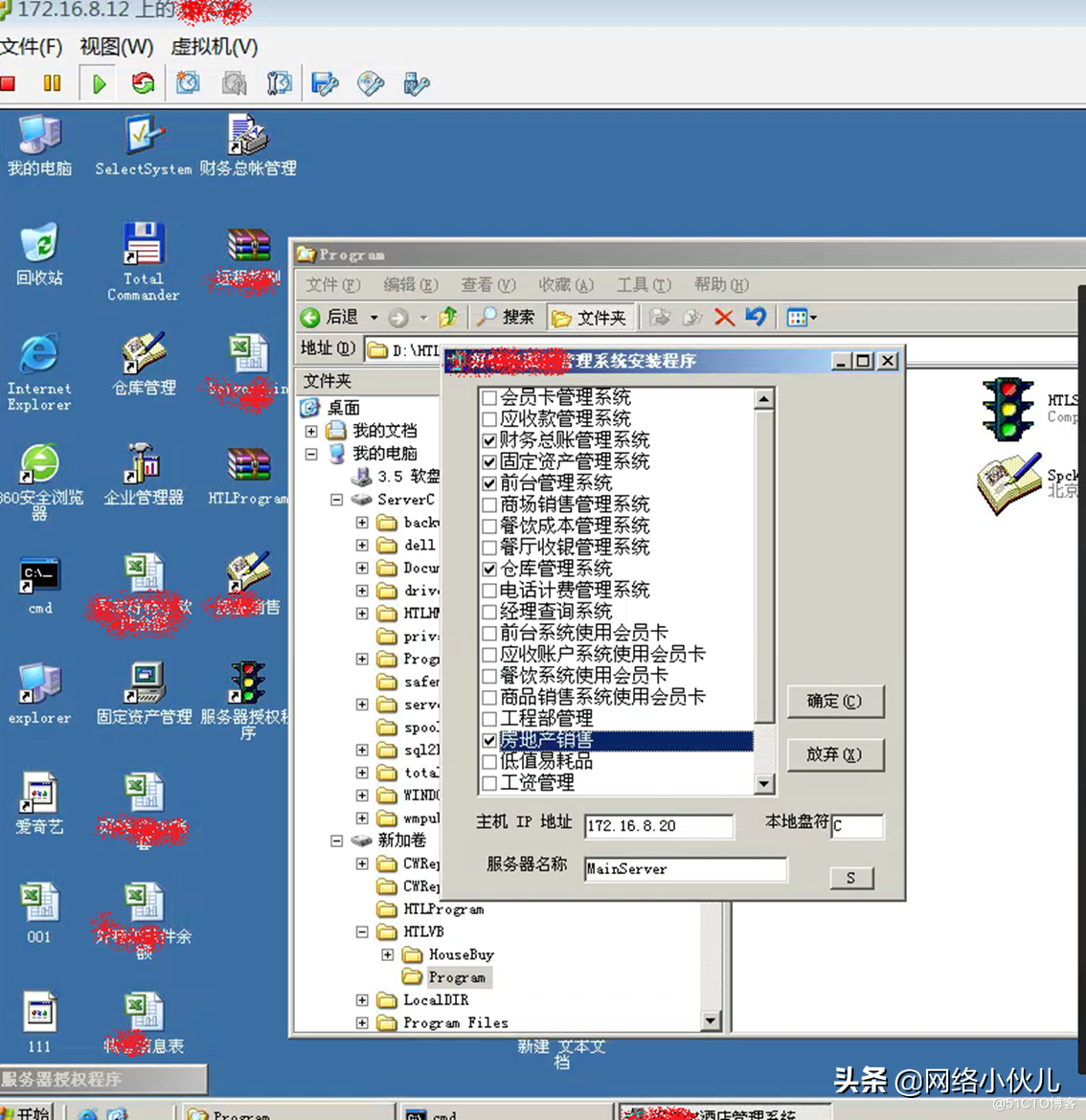Uncheck 前台管理系统 checkbox
This screenshot has height=1120, width=1086.
(x=489, y=482)
